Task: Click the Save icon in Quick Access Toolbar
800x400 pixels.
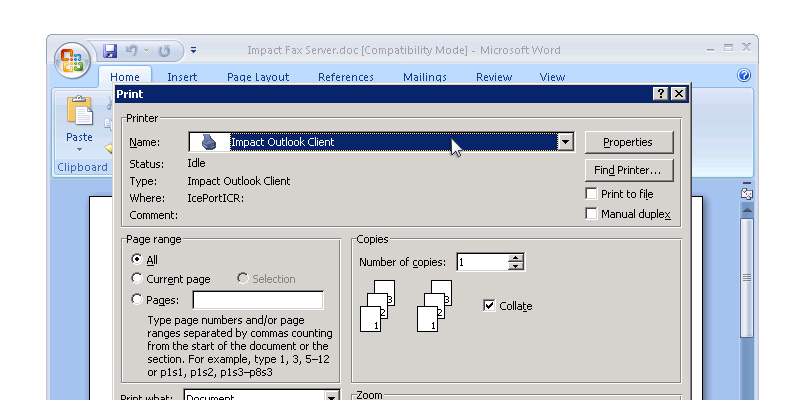Action: coord(111,50)
